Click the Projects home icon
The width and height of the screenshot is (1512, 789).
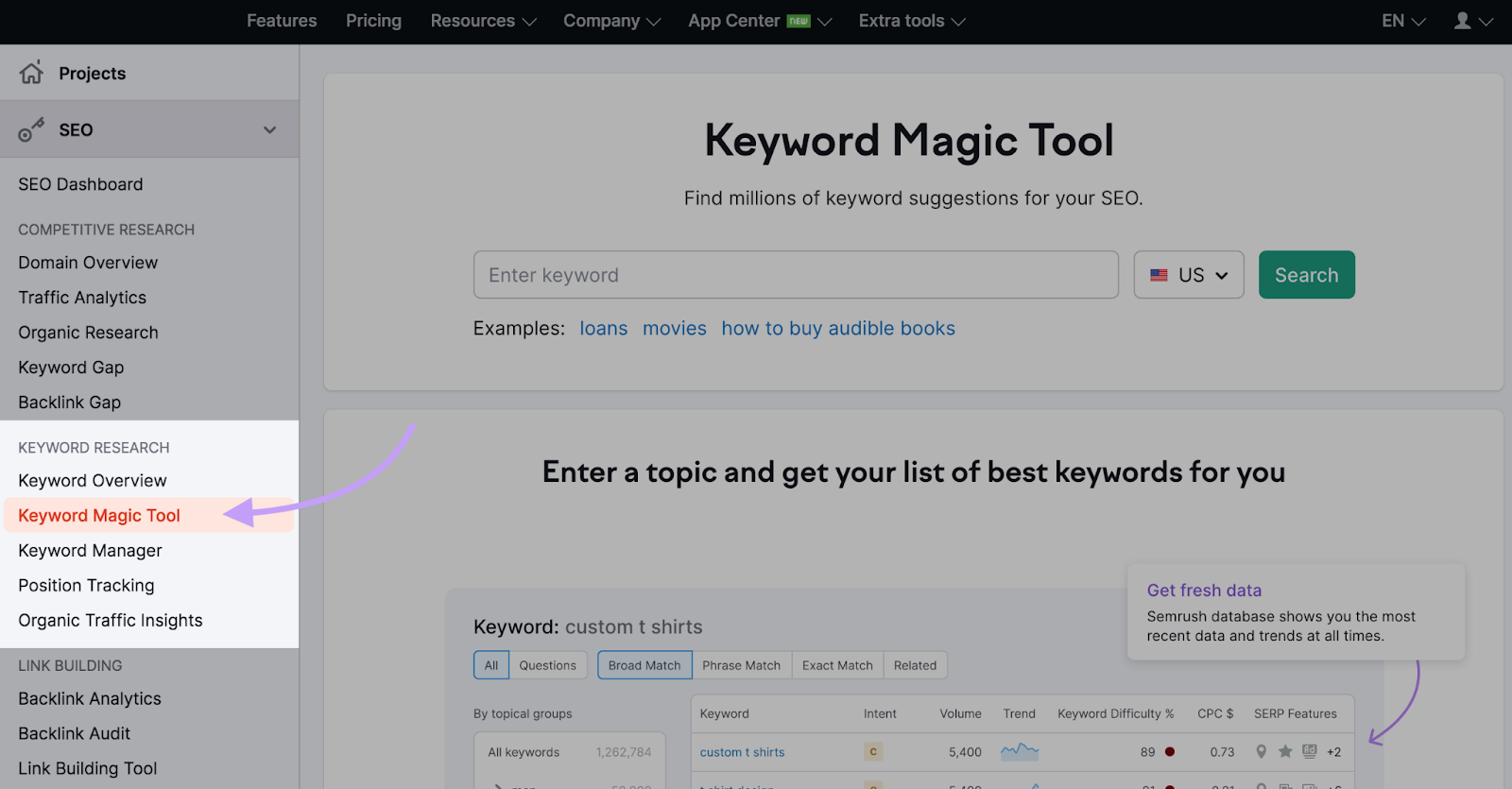[x=31, y=73]
